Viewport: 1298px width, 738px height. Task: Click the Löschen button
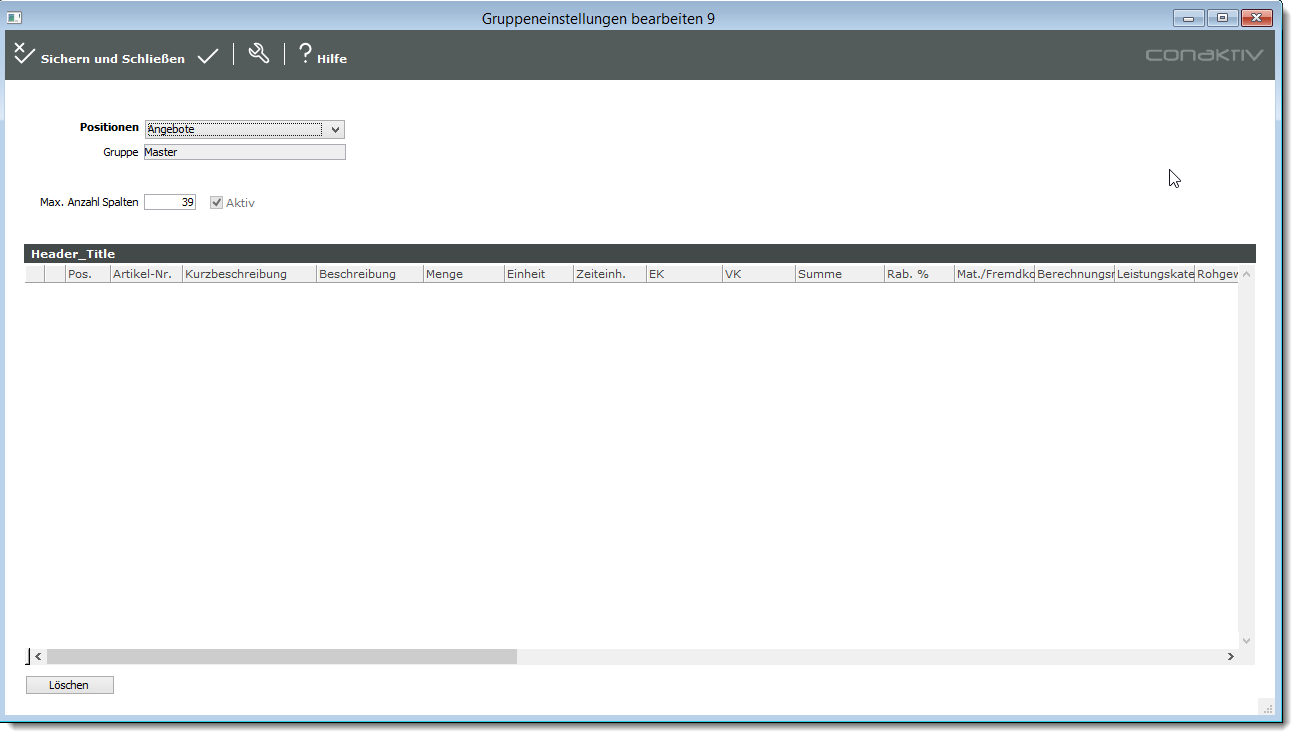point(70,685)
